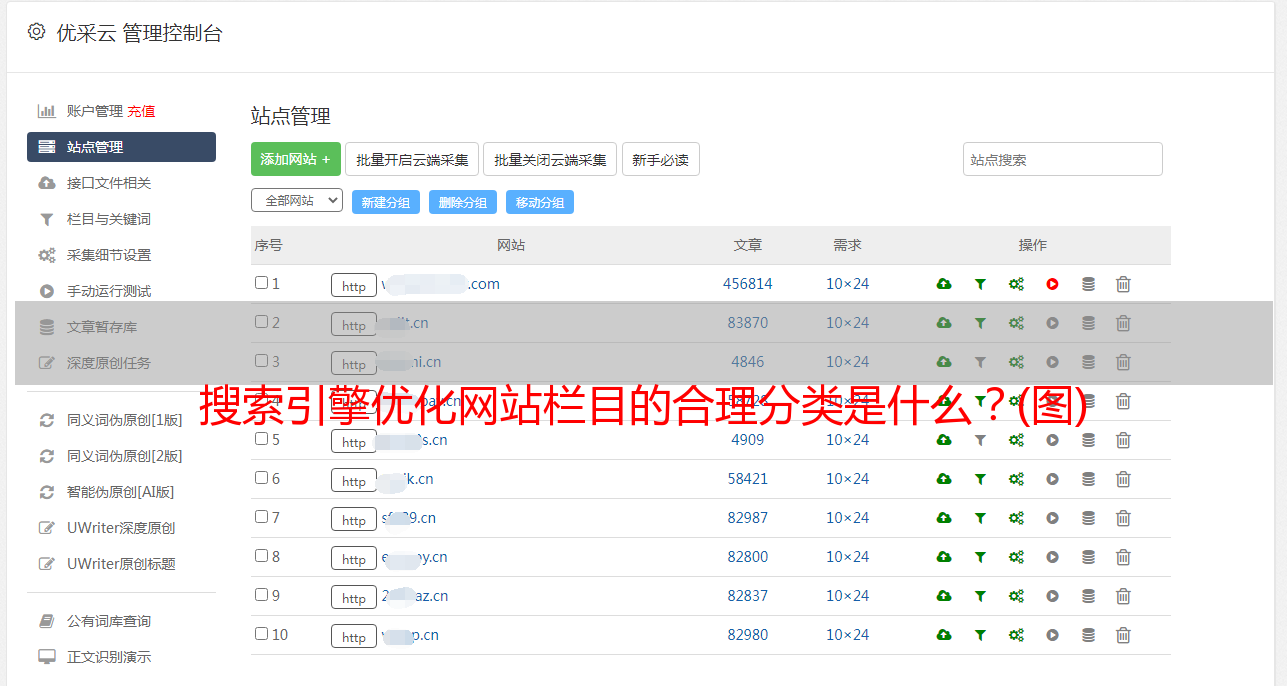Tick the checkbox for site 5
1287x686 pixels.
coord(261,439)
